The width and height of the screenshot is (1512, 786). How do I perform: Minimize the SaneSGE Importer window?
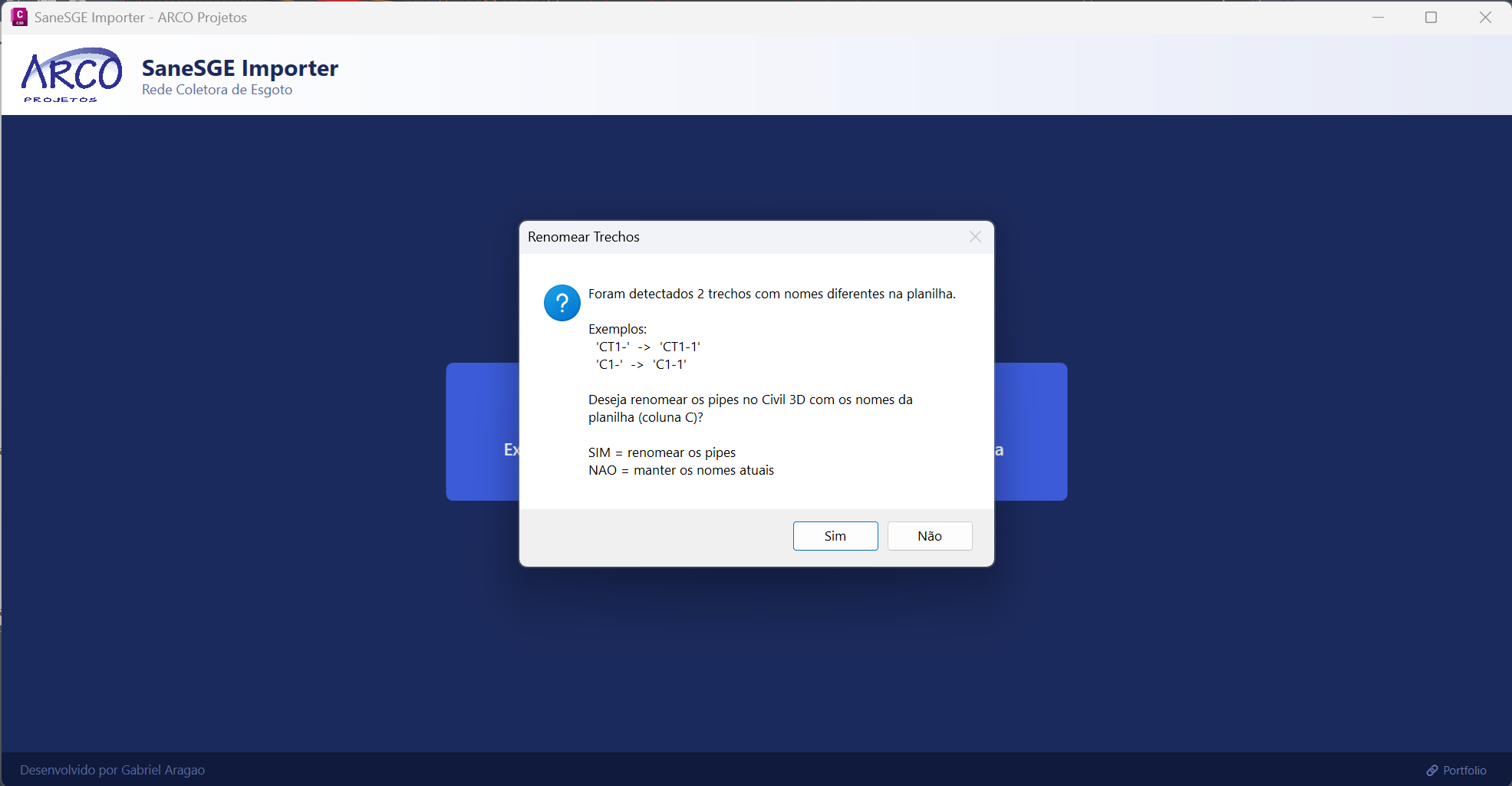1378,17
